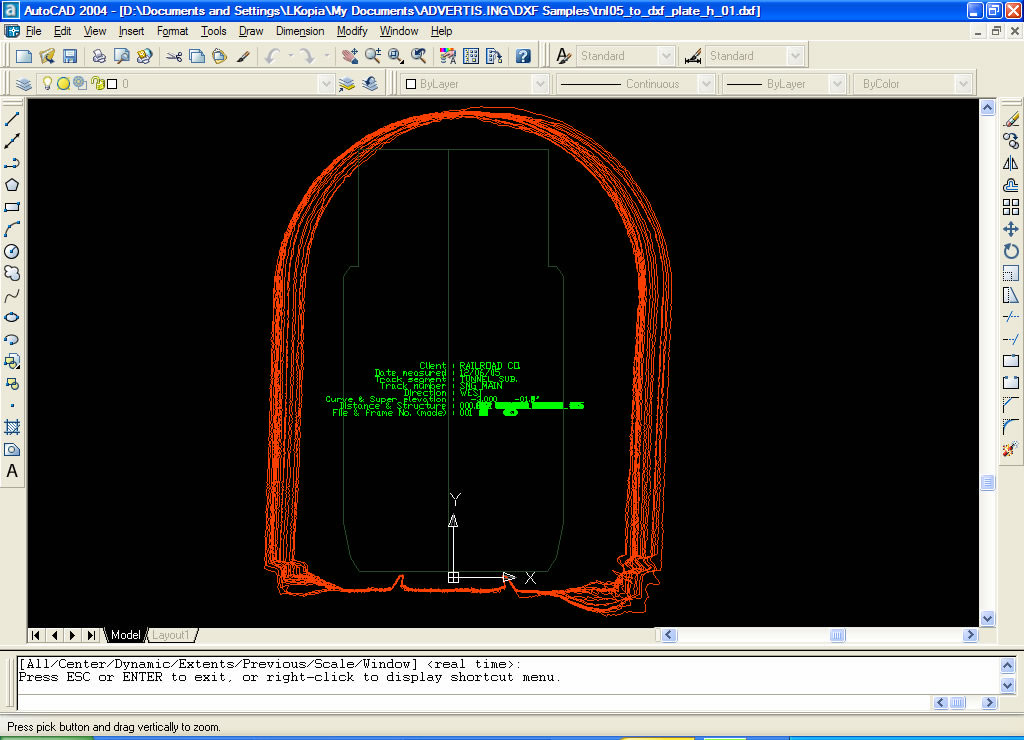
Task: Select the Erase modify tool
Action: (1011, 119)
